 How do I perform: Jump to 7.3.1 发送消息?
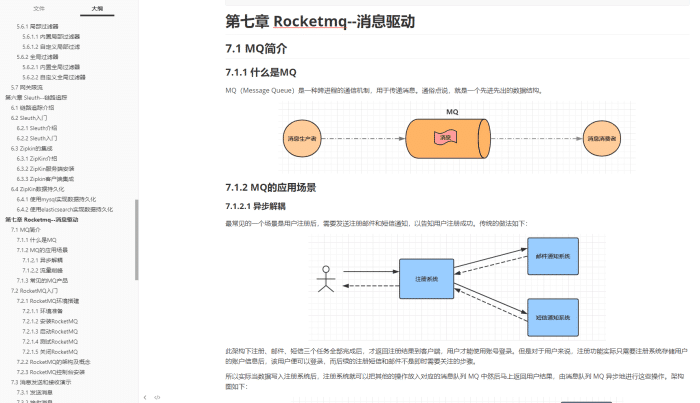coord(35,392)
